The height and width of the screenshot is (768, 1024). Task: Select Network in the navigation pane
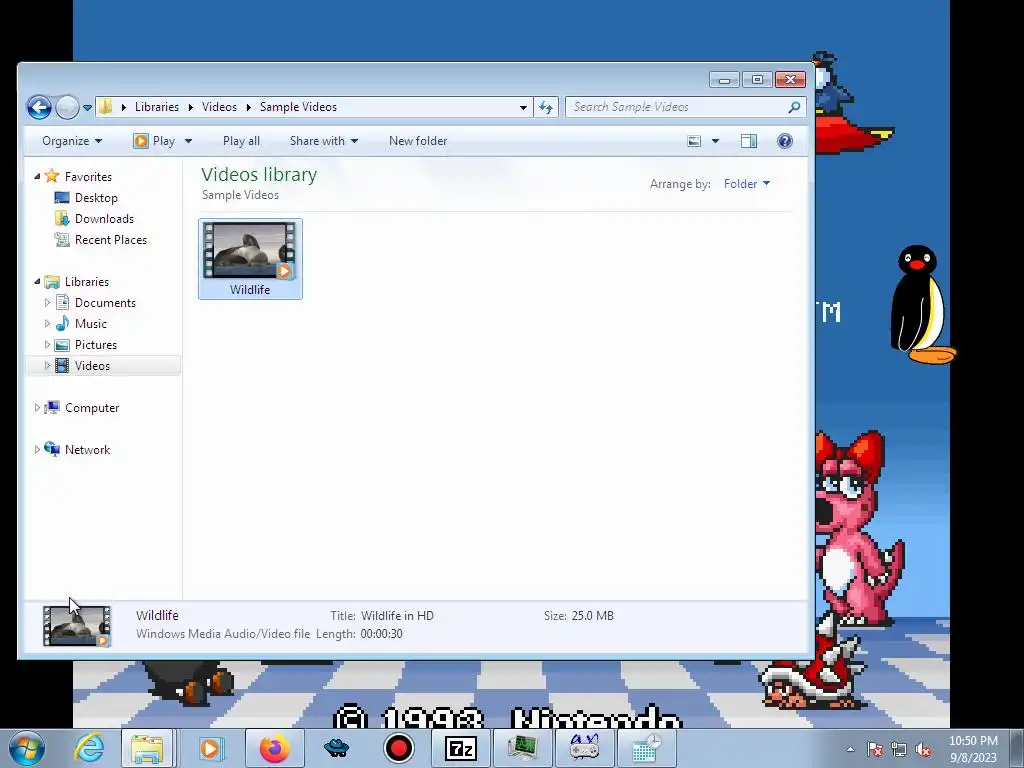(x=88, y=449)
